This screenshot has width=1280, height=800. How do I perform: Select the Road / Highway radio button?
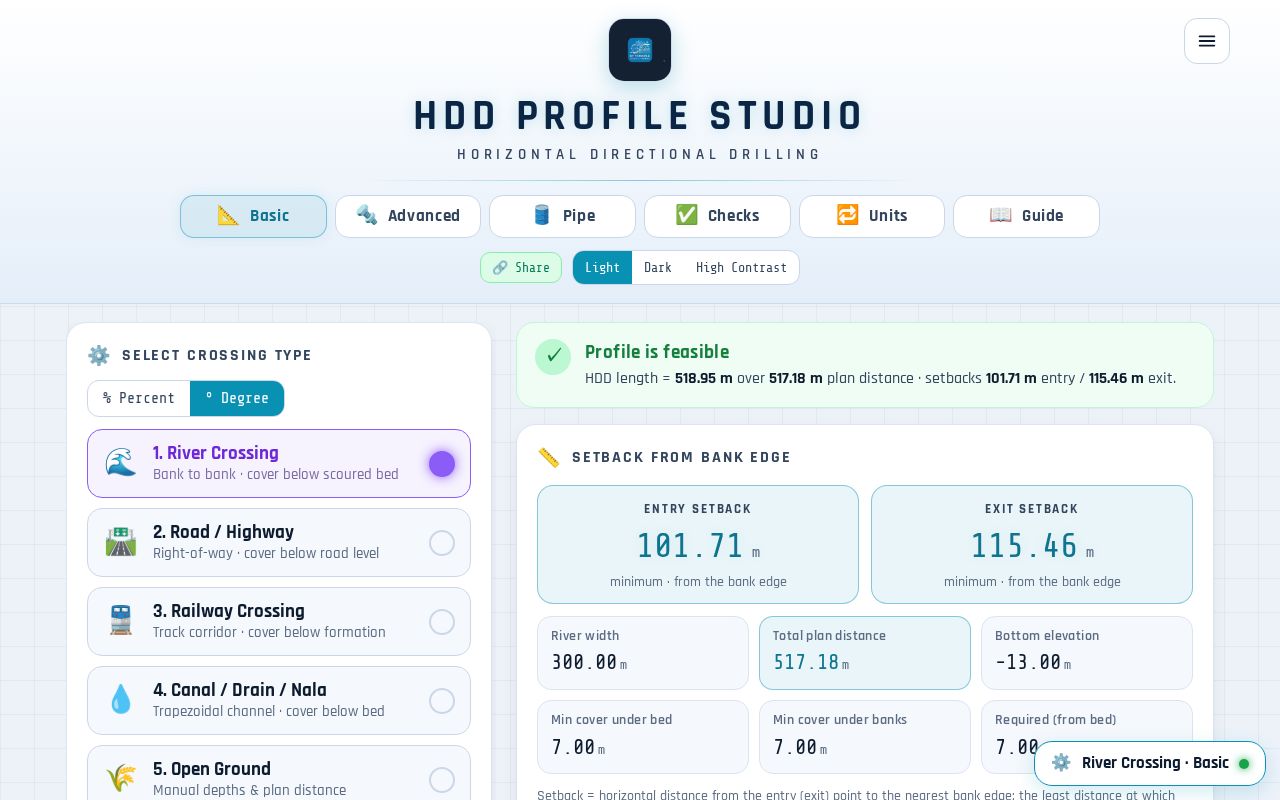coord(442,543)
